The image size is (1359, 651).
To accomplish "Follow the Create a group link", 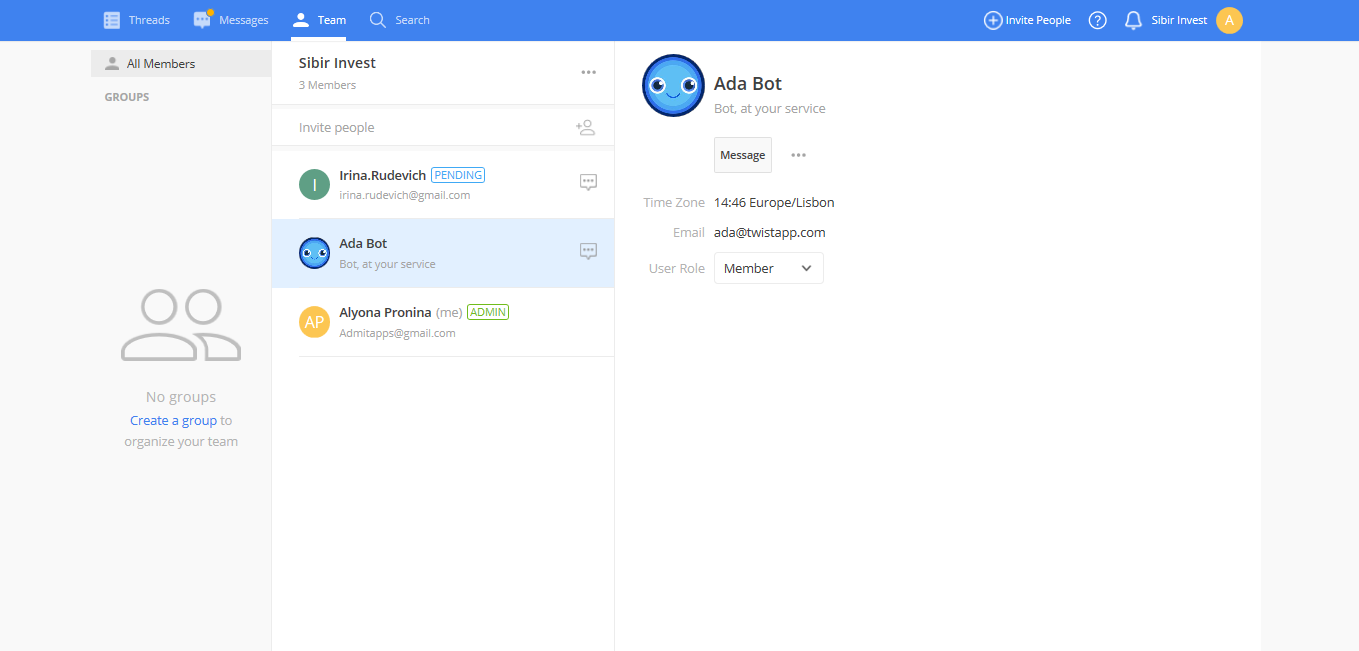I will tap(173, 421).
